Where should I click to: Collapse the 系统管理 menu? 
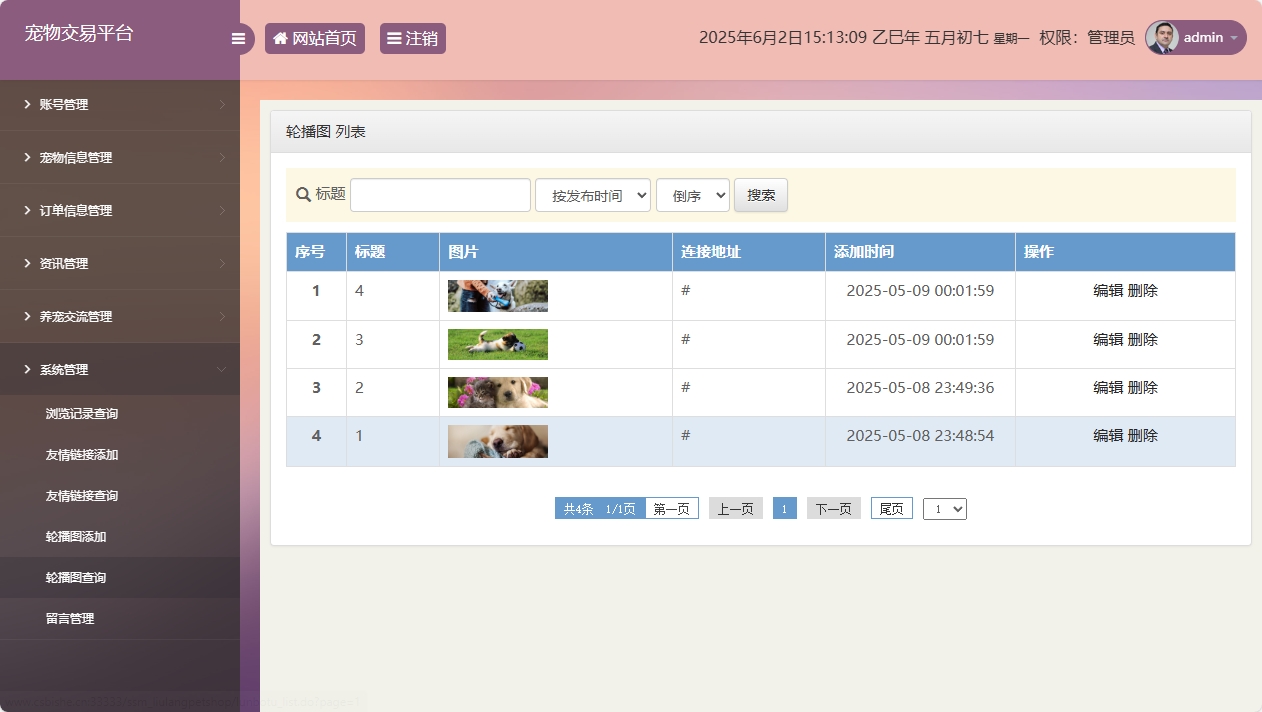[120, 370]
